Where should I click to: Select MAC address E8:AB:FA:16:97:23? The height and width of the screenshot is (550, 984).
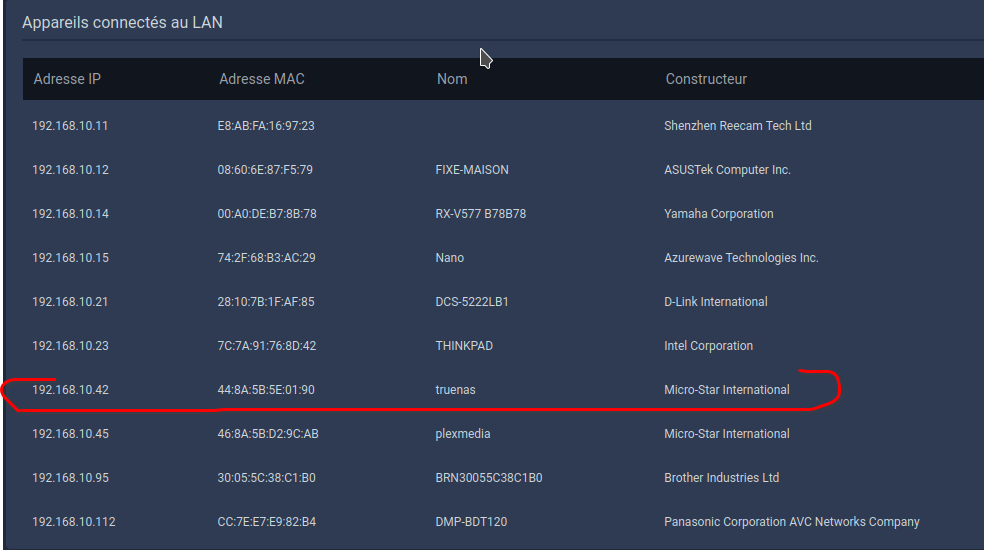coord(266,126)
